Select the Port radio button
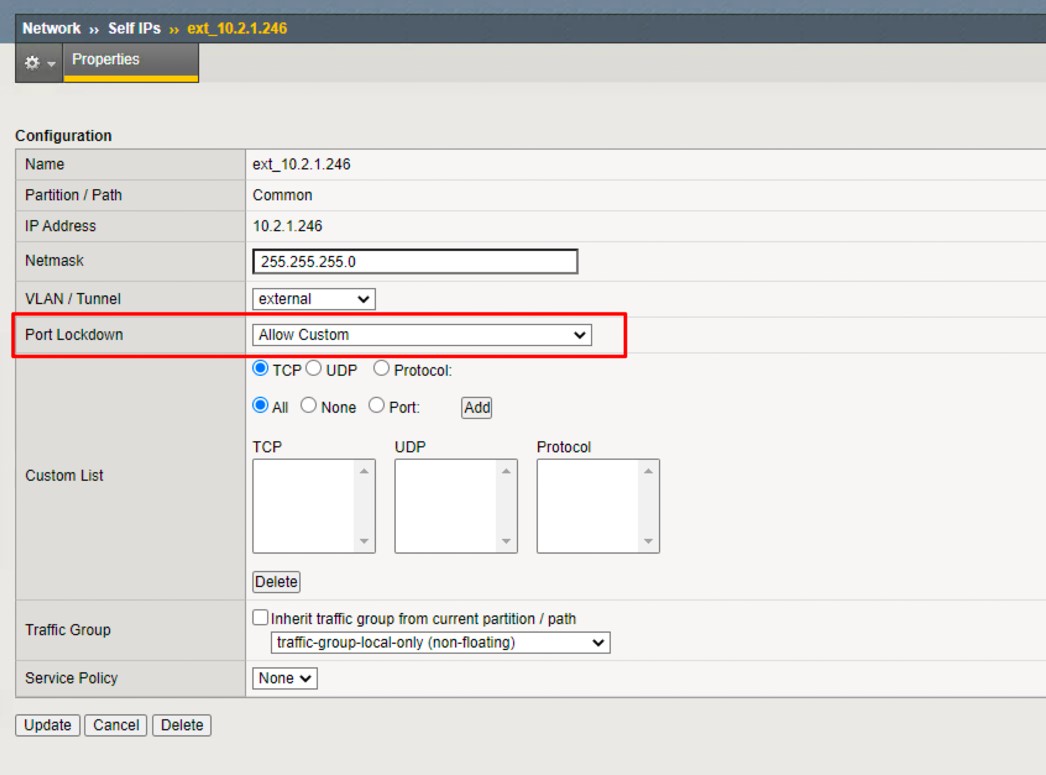 pos(377,407)
